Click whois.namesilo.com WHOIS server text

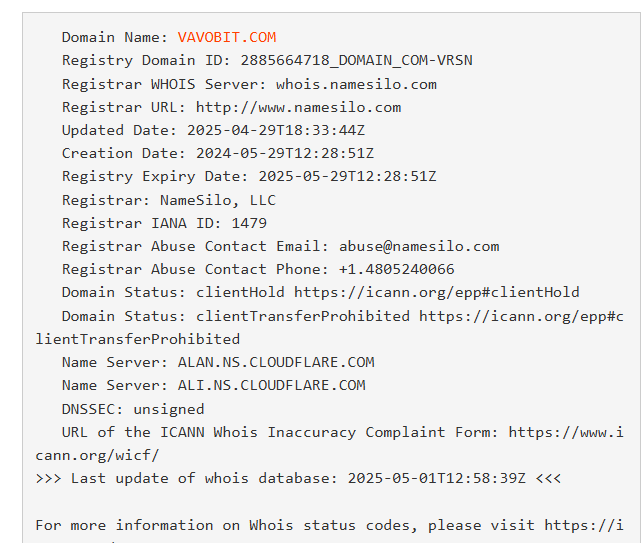coord(356,84)
